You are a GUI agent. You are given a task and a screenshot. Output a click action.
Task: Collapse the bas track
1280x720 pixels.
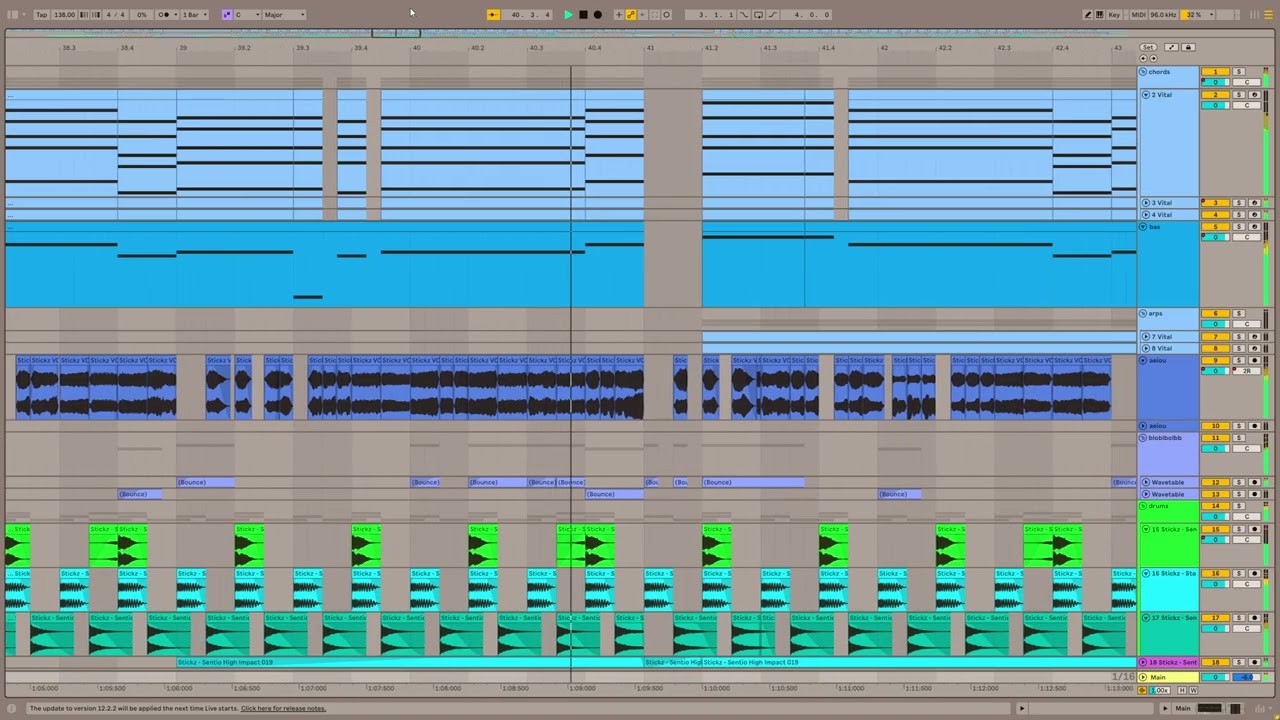(x=1144, y=227)
